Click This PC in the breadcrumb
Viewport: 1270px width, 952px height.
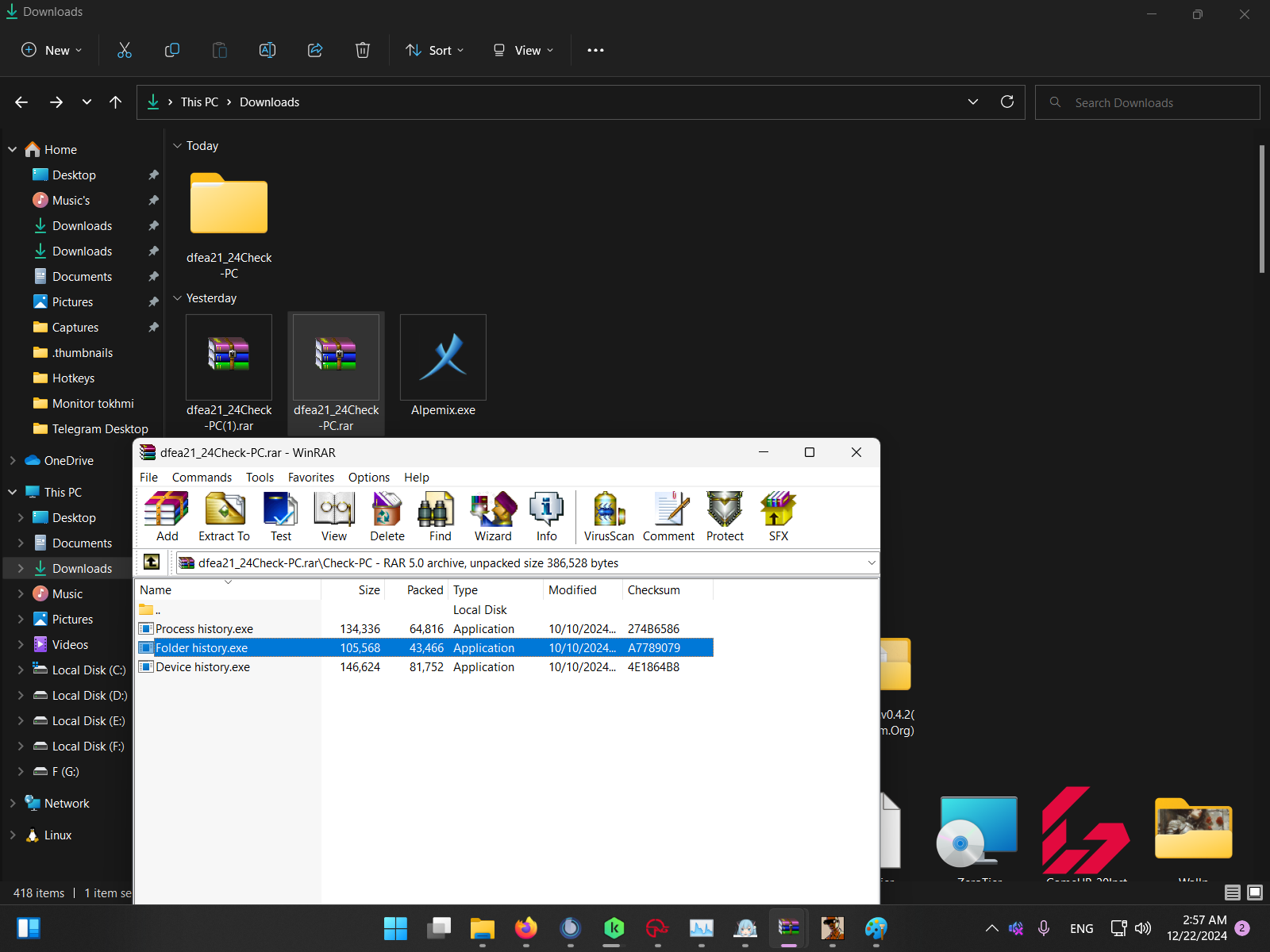click(199, 102)
